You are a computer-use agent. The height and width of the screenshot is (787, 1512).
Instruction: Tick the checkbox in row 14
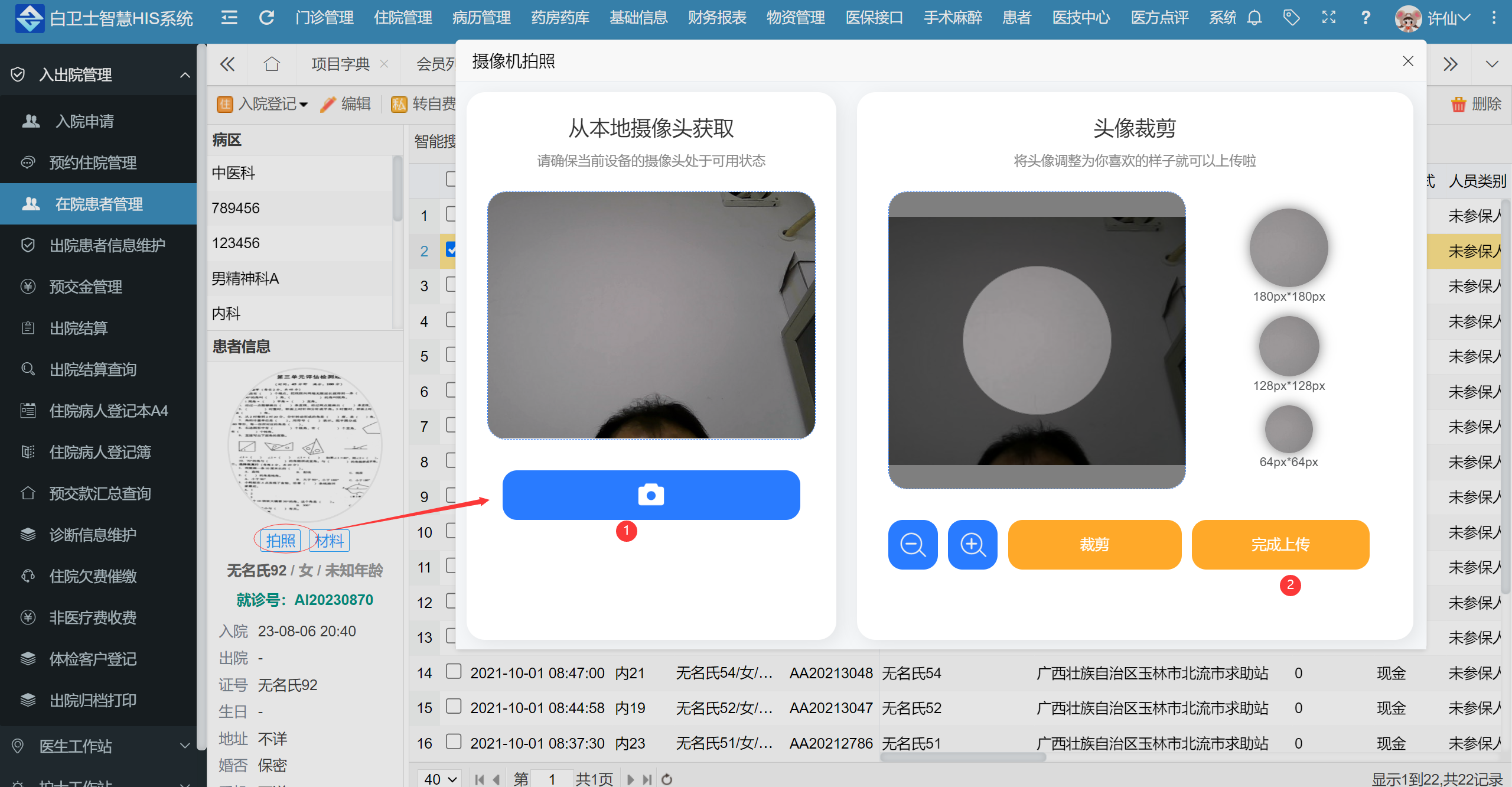[453, 671]
